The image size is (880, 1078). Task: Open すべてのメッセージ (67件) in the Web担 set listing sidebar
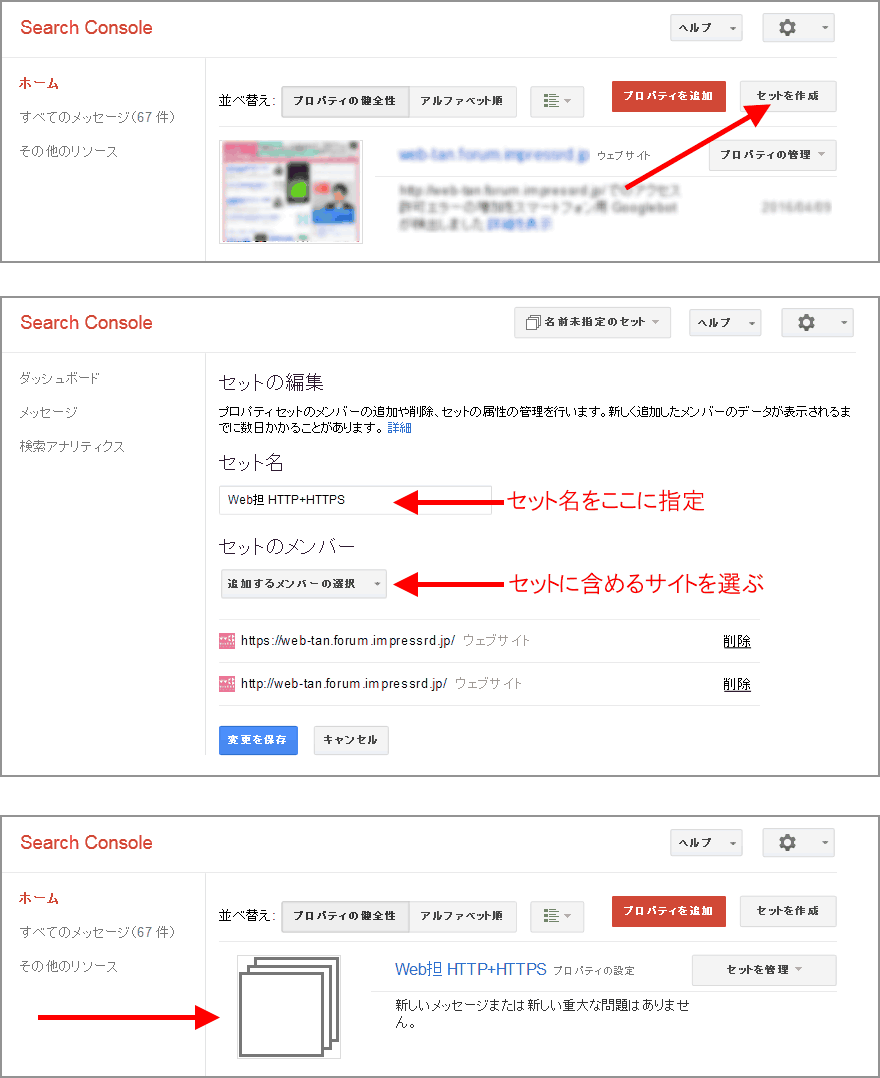tap(97, 932)
